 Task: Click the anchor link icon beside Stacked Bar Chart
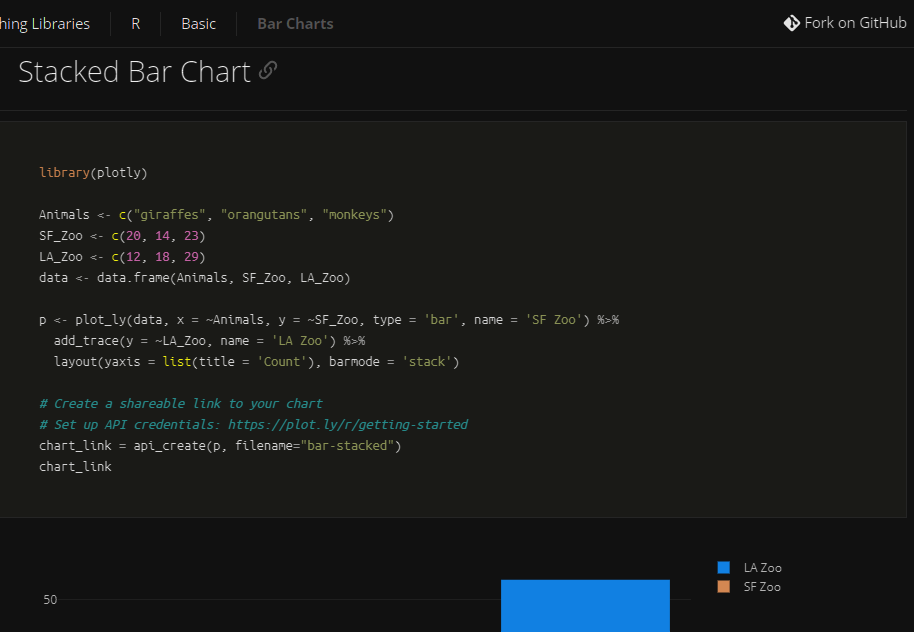267,71
